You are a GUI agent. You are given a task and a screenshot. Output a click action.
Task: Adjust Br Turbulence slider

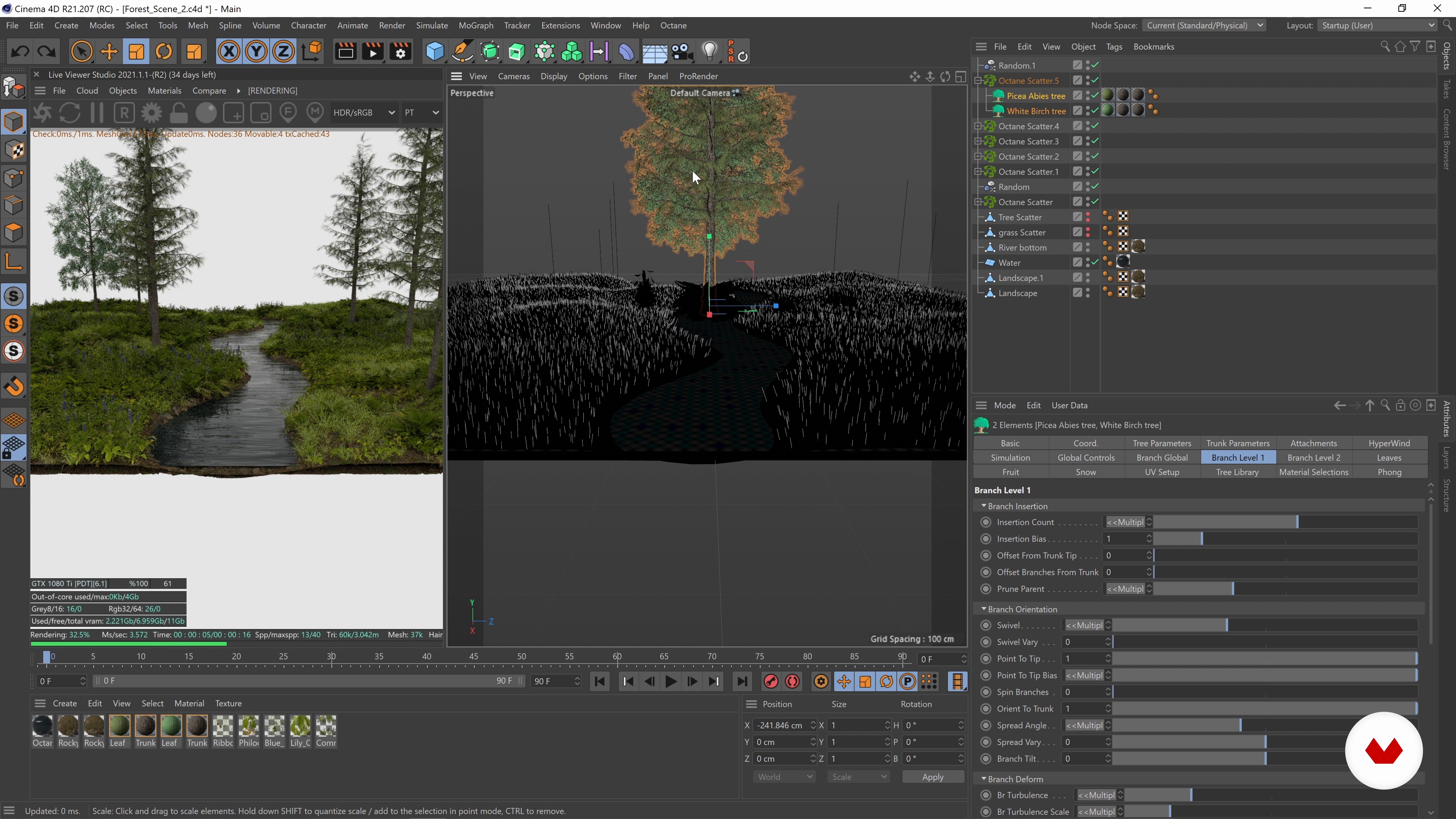coord(1271,795)
